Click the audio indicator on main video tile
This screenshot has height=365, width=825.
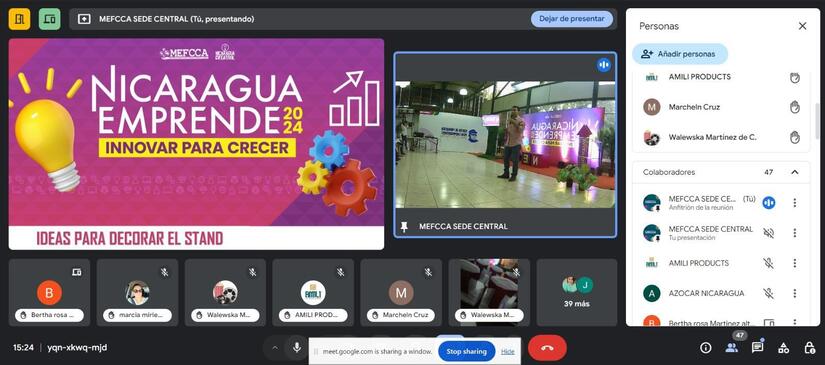[x=603, y=65]
